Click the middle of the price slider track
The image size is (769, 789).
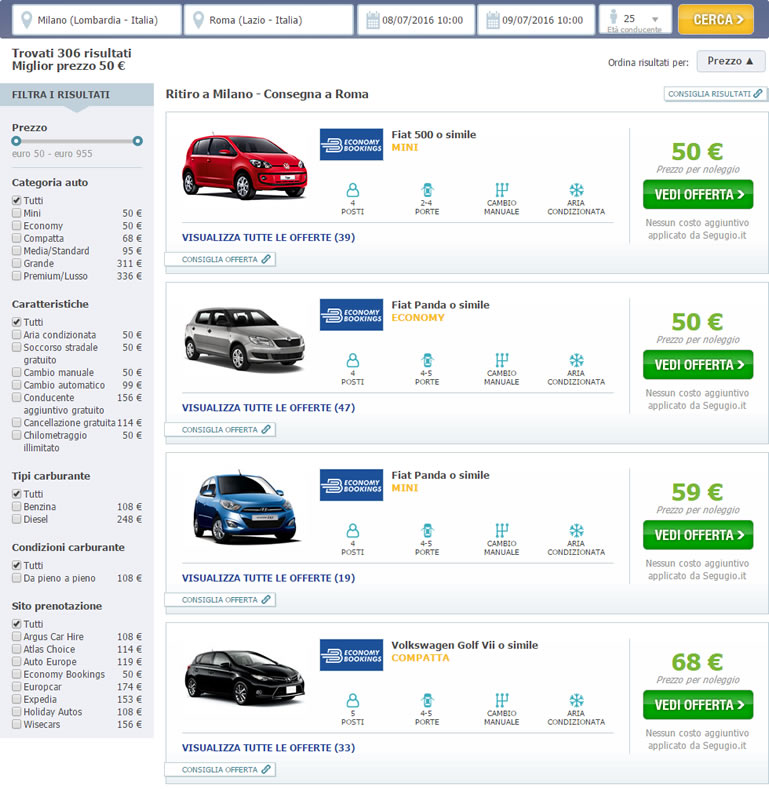[77, 141]
